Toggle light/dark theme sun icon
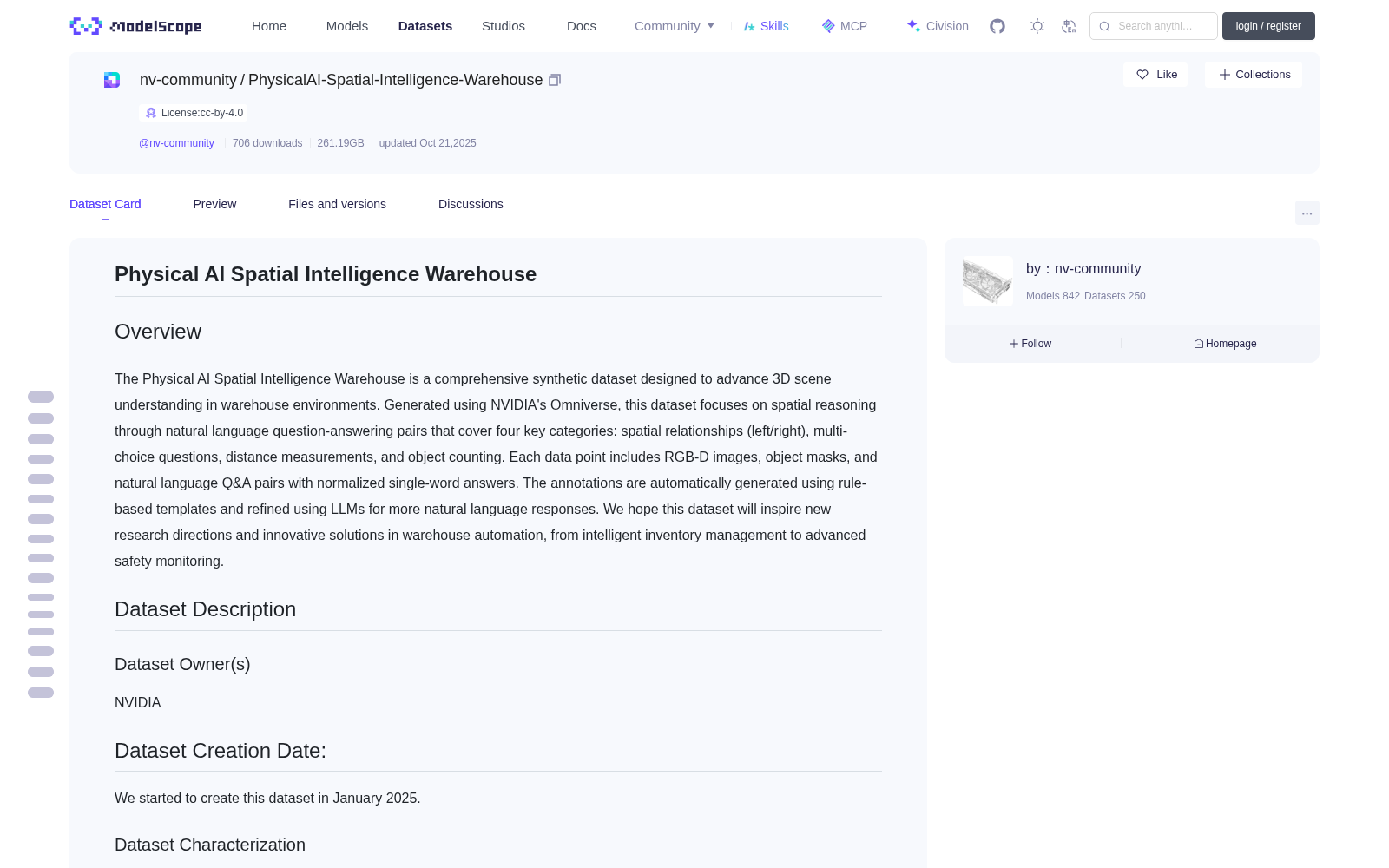Image resolution: width=1389 pixels, height=868 pixels. 1037,26
